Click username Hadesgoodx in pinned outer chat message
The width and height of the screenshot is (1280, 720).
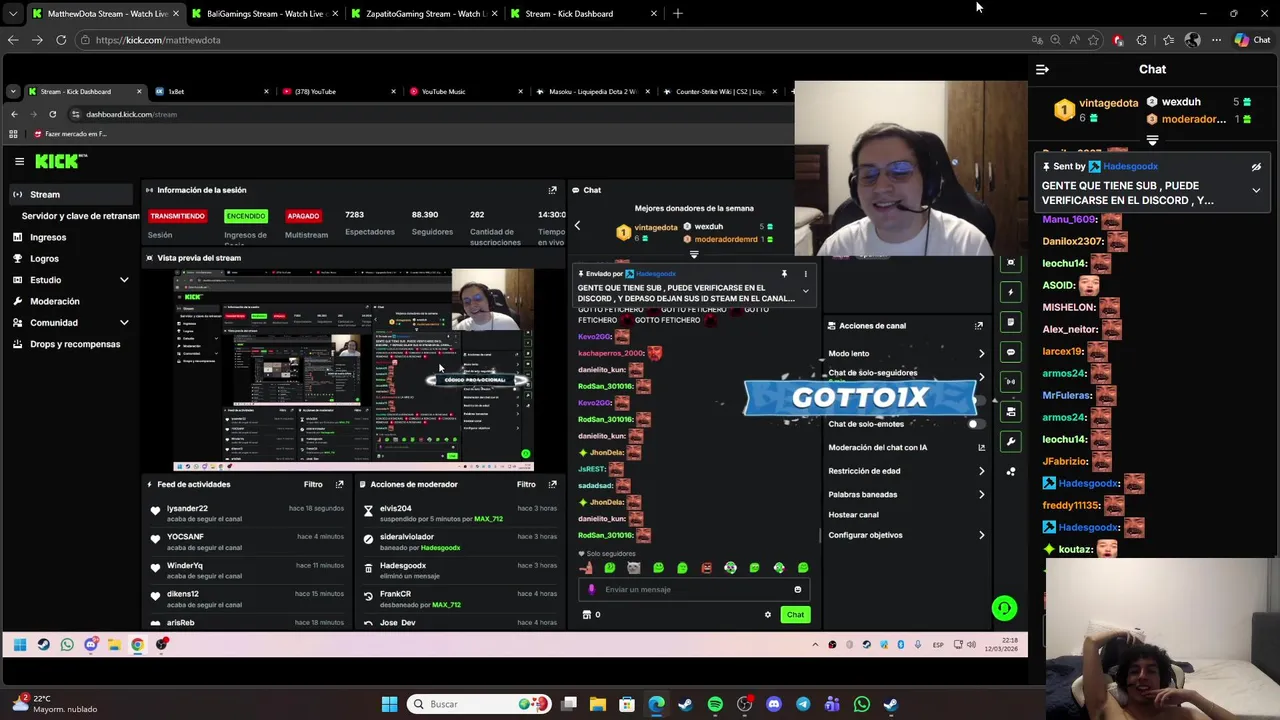coord(1130,167)
